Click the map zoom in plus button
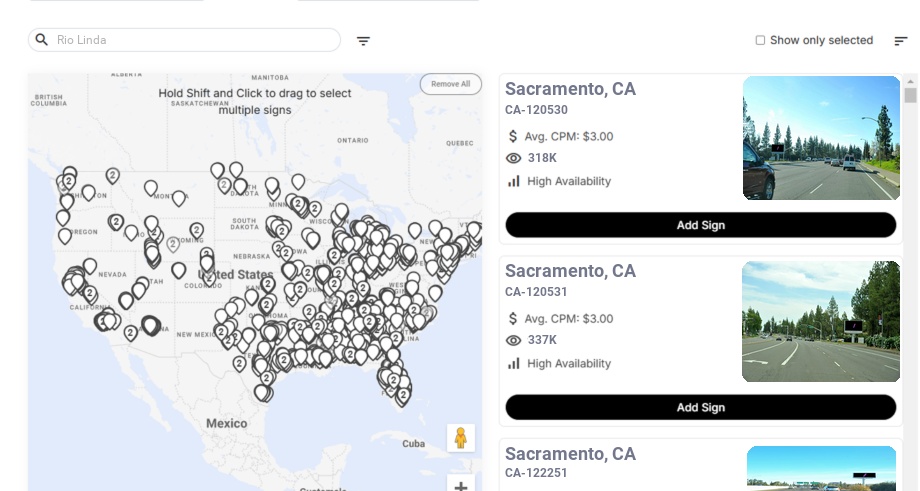Screen dimensions: 920x491 coord(461,486)
